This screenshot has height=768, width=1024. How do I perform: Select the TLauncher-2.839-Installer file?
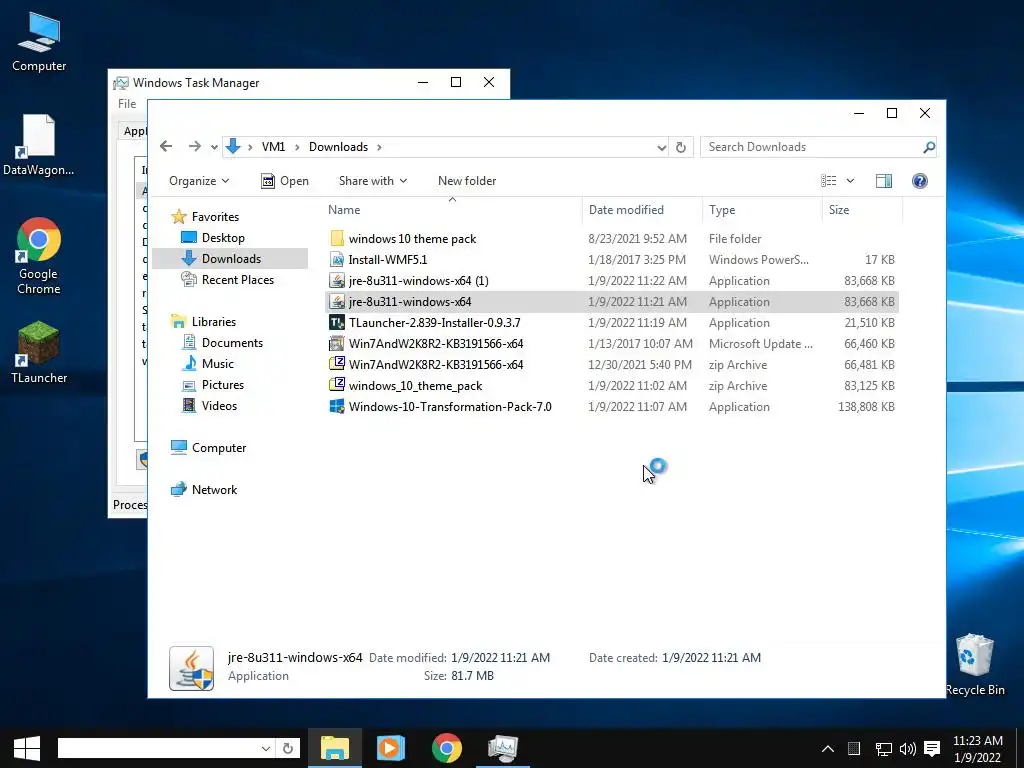(611, 323)
